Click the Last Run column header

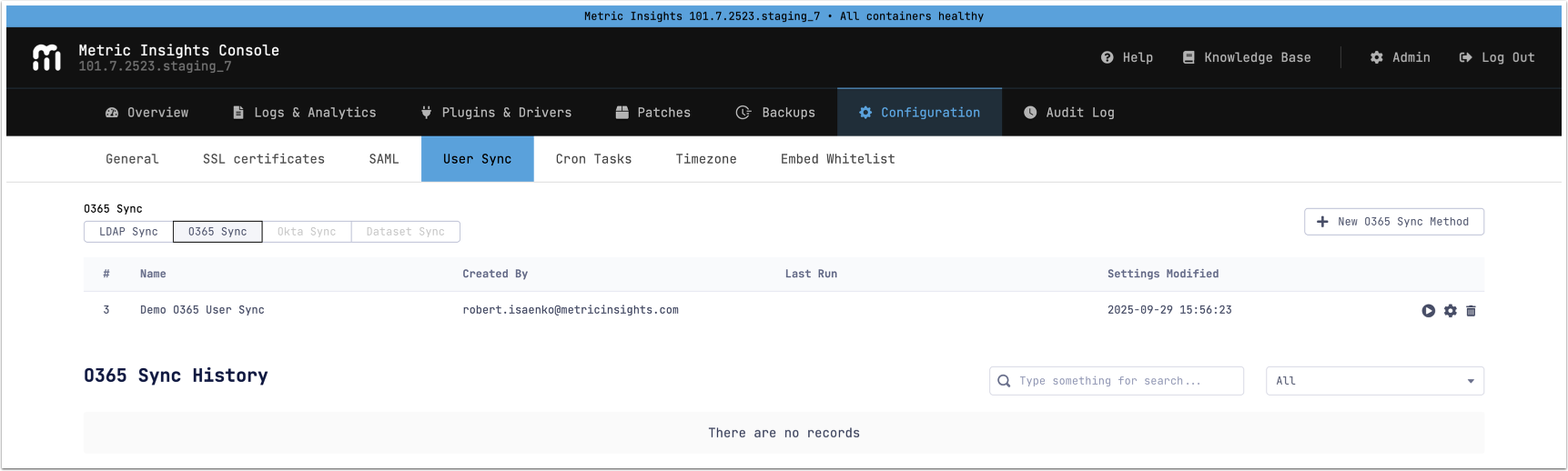coord(811,274)
